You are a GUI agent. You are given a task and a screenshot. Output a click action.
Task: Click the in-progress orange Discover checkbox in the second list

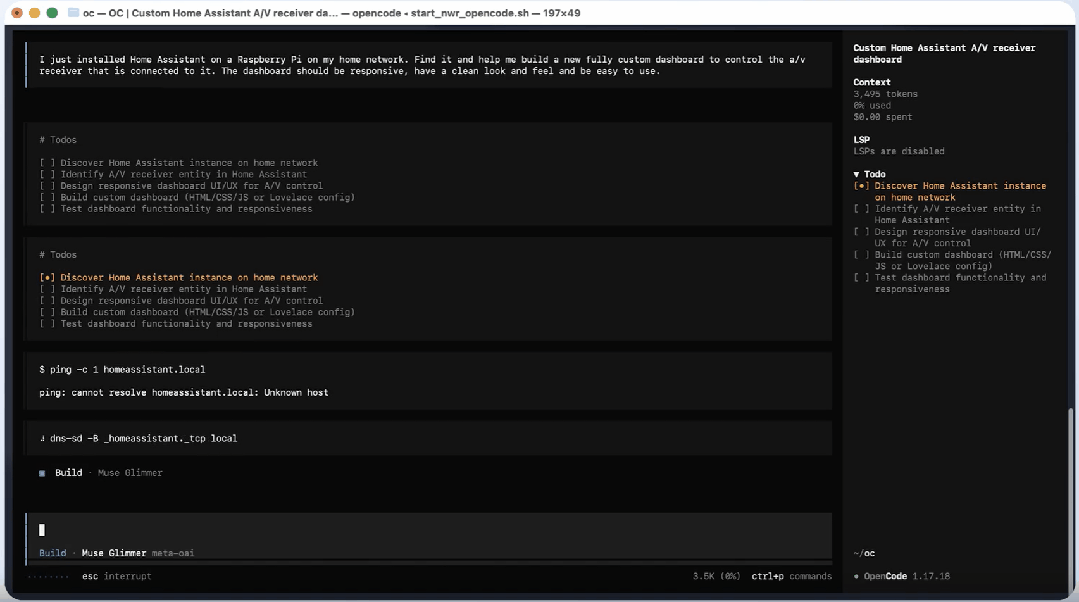47,278
